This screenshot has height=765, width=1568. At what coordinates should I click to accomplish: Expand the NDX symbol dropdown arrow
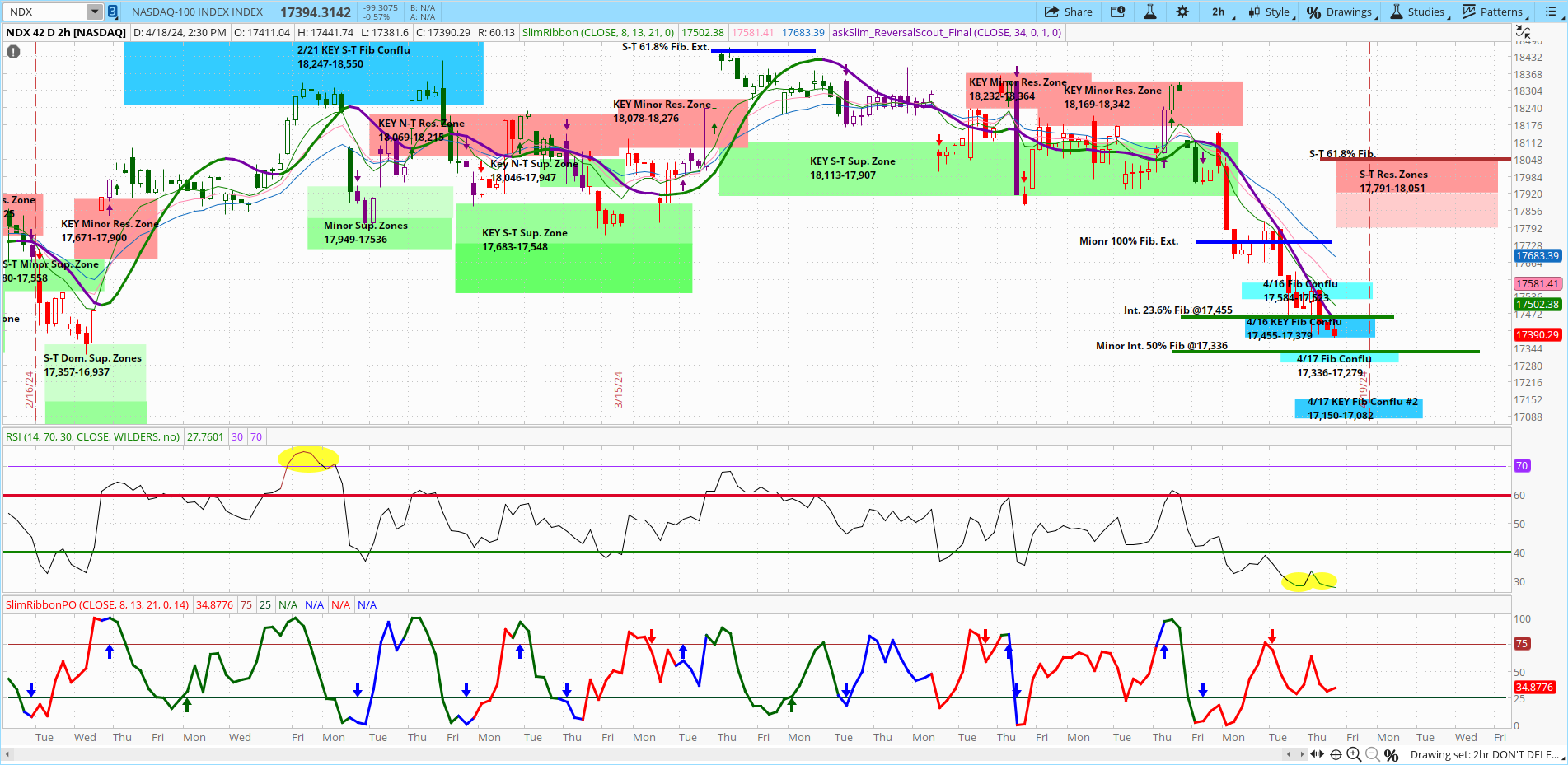click(95, 12)
